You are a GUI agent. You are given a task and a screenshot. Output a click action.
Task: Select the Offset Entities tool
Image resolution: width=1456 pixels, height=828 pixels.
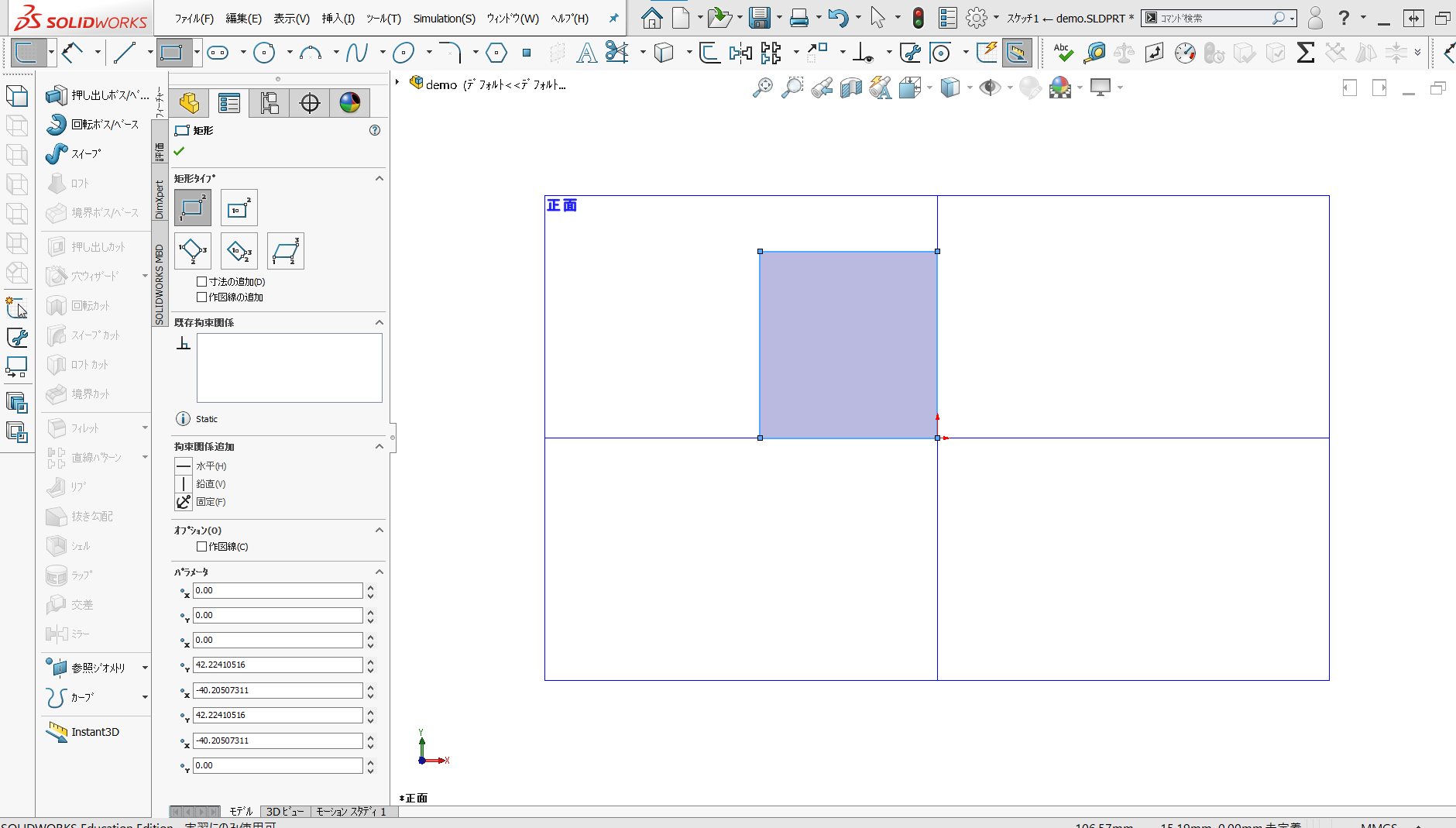[x=709, y=53]
